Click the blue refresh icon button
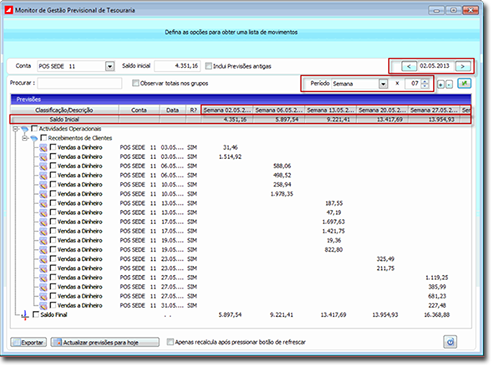This screenshot has width=496, height=369. pyautogui.click(x=450, y=342)
